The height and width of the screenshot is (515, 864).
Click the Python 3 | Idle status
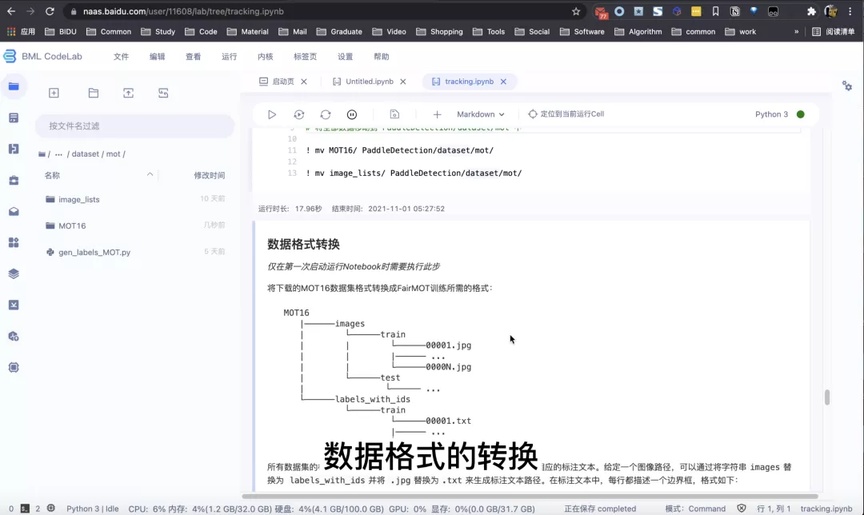click(93, 508)
